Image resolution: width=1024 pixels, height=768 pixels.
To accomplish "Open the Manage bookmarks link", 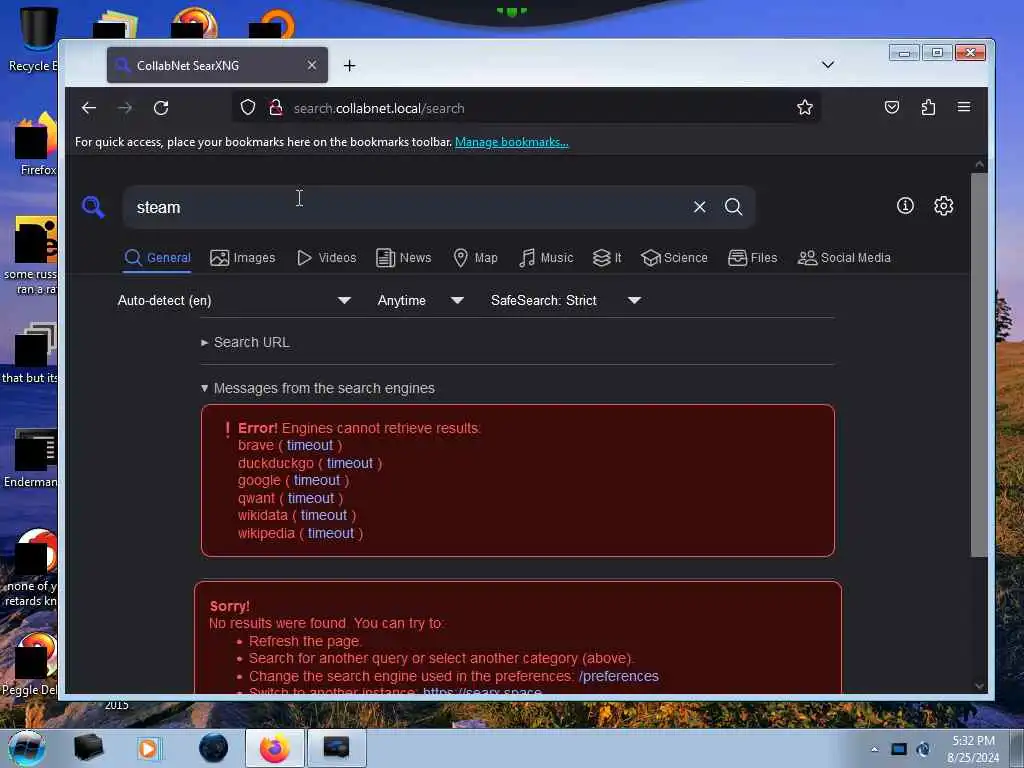I will [511, 142].
